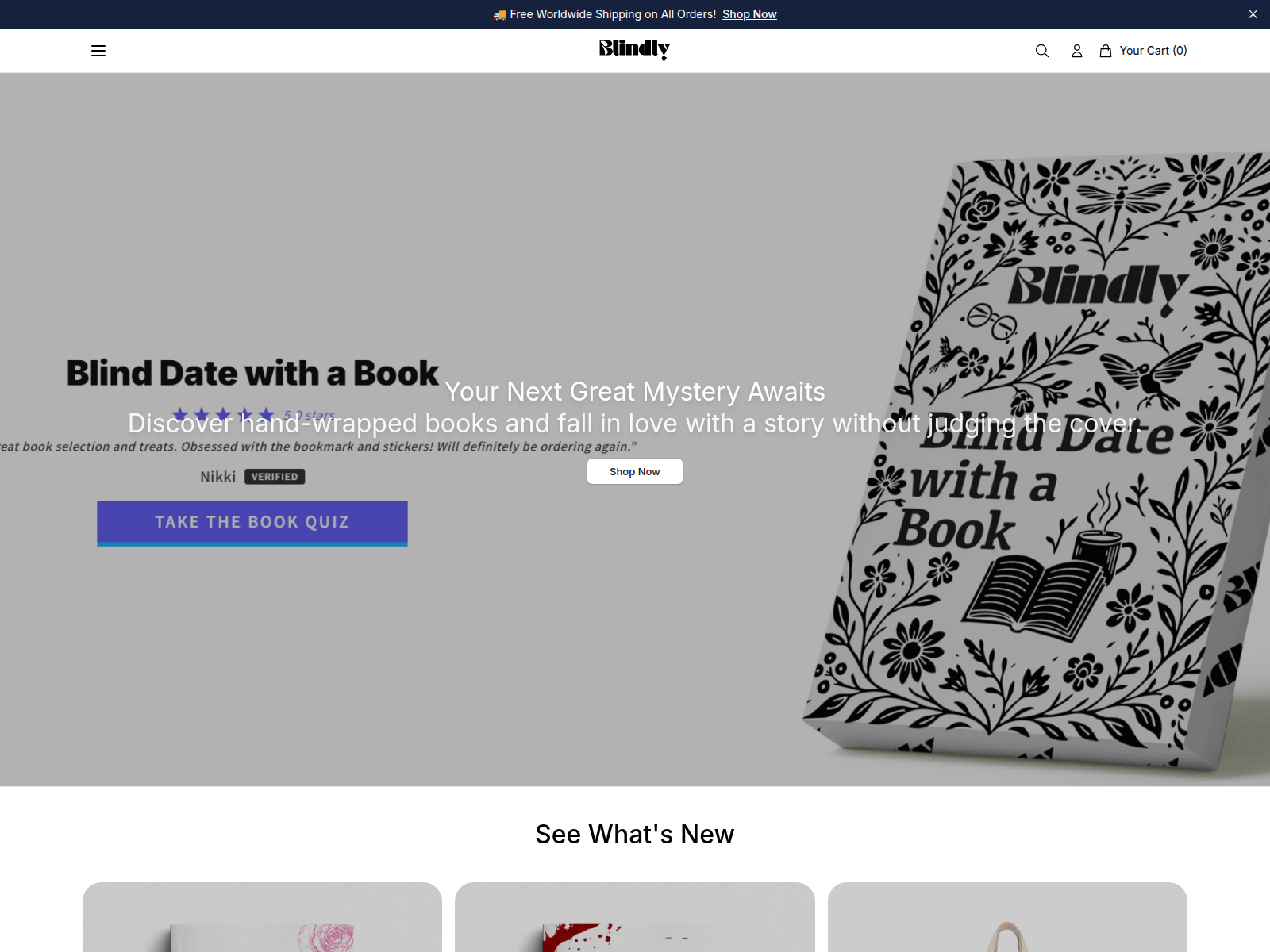Click the reviewer name Nikki
Viewport: 1270px width, 952px height.
217,477
